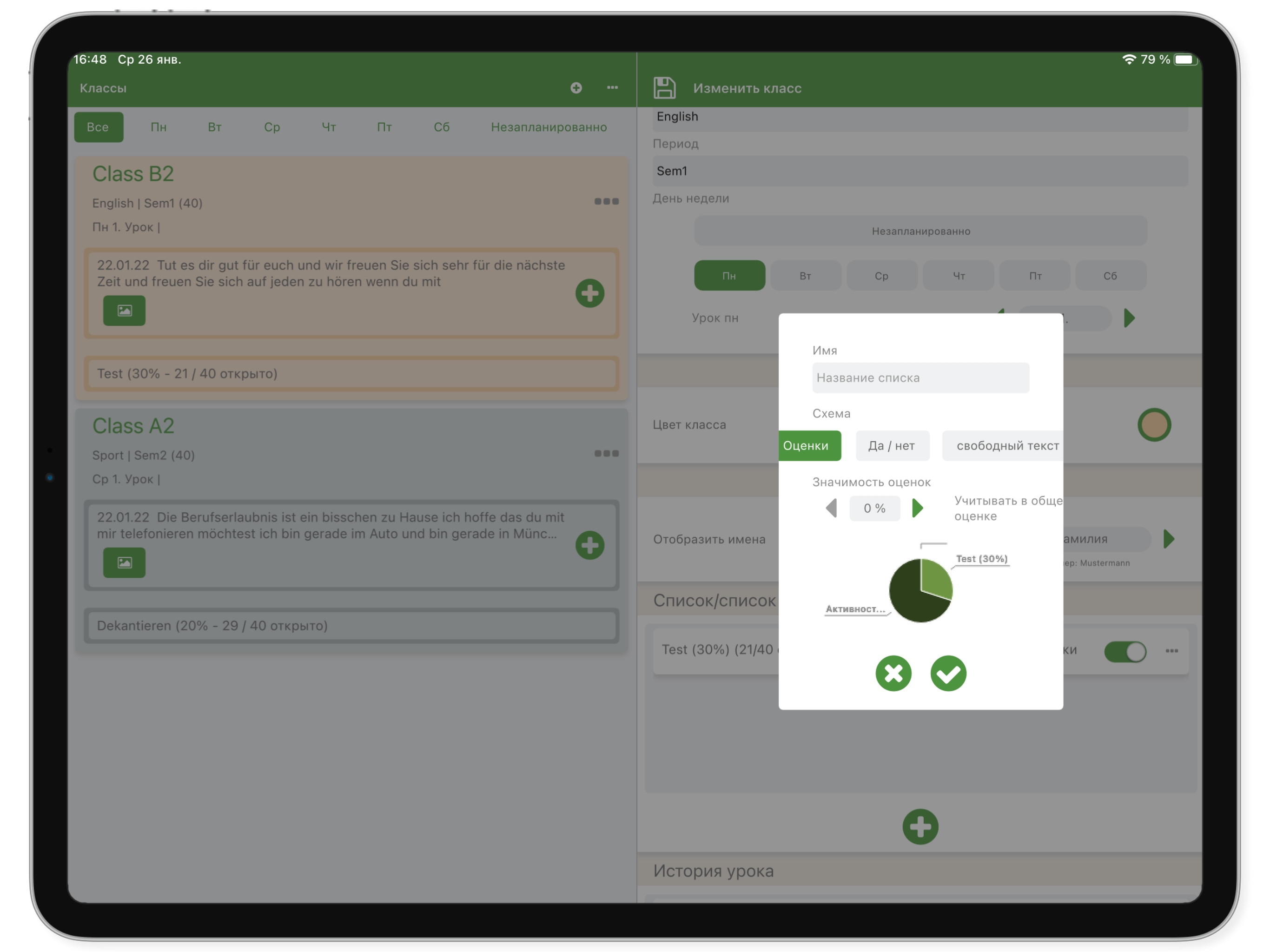This screenshot has height=952, width=1270.
Task: Switch to the Ср weekday filter tab
Action: 271,127
